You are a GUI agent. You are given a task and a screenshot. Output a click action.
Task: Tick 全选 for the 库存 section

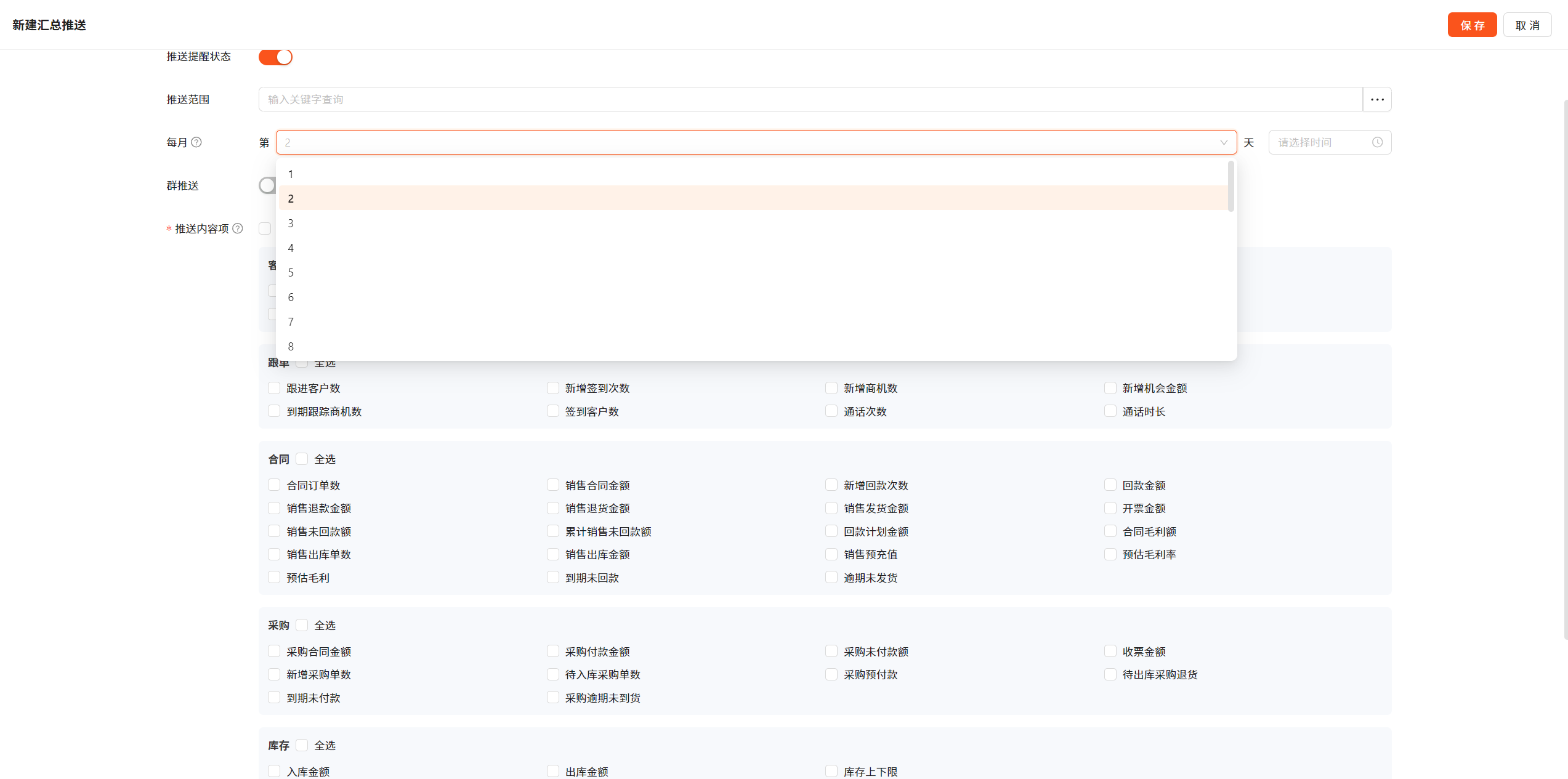(x=302, y=745)
